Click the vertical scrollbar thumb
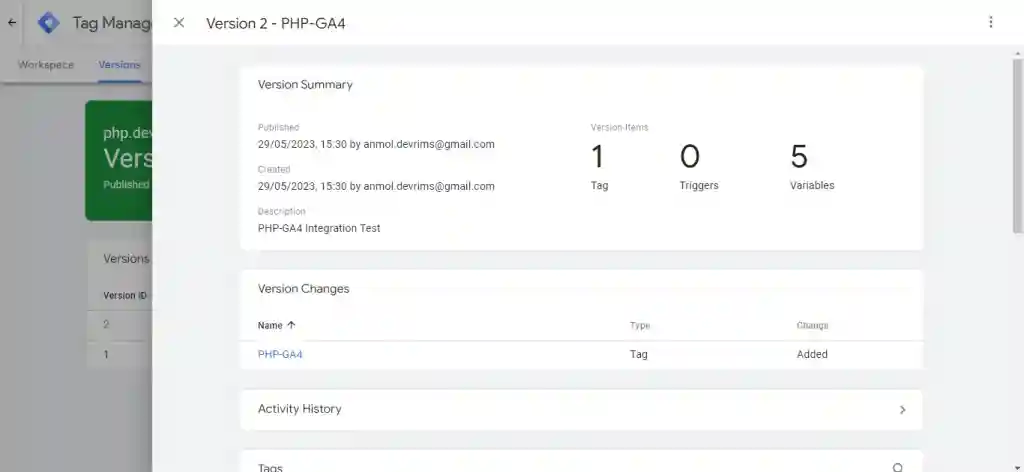 [1017, 145]
